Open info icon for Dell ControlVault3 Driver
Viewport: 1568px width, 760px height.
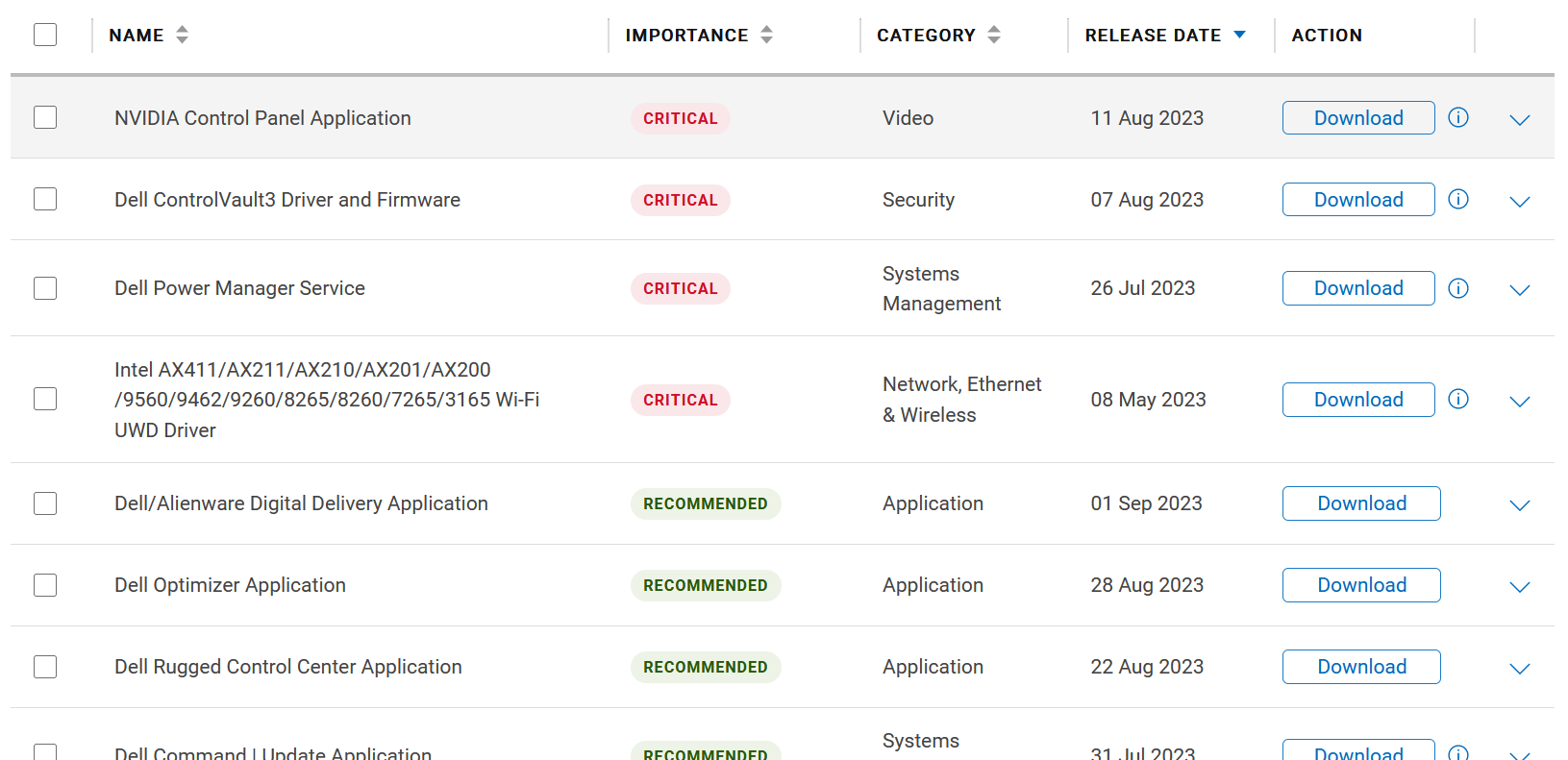click(1458, 199)
